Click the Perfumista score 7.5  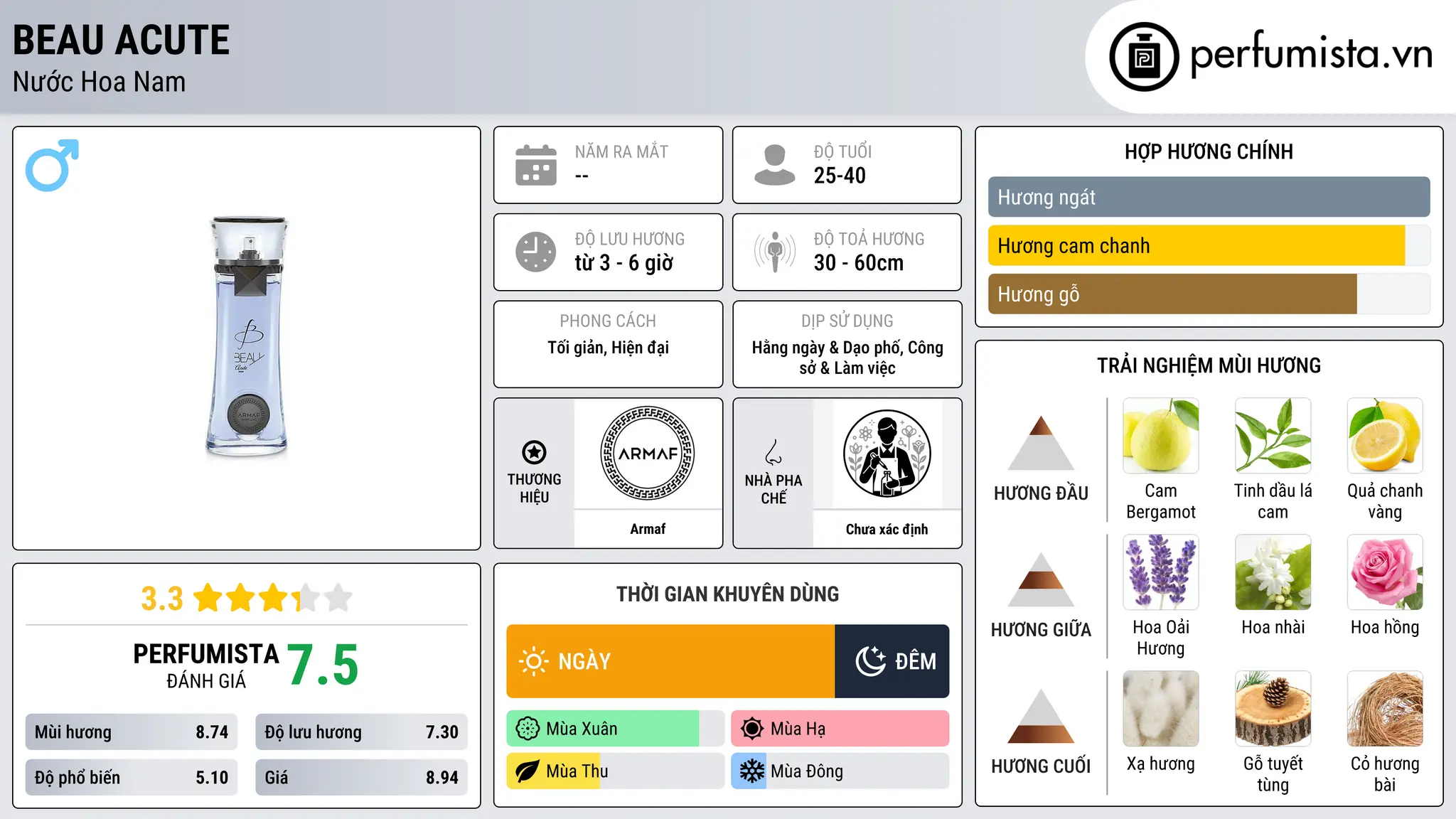[323, 665]
